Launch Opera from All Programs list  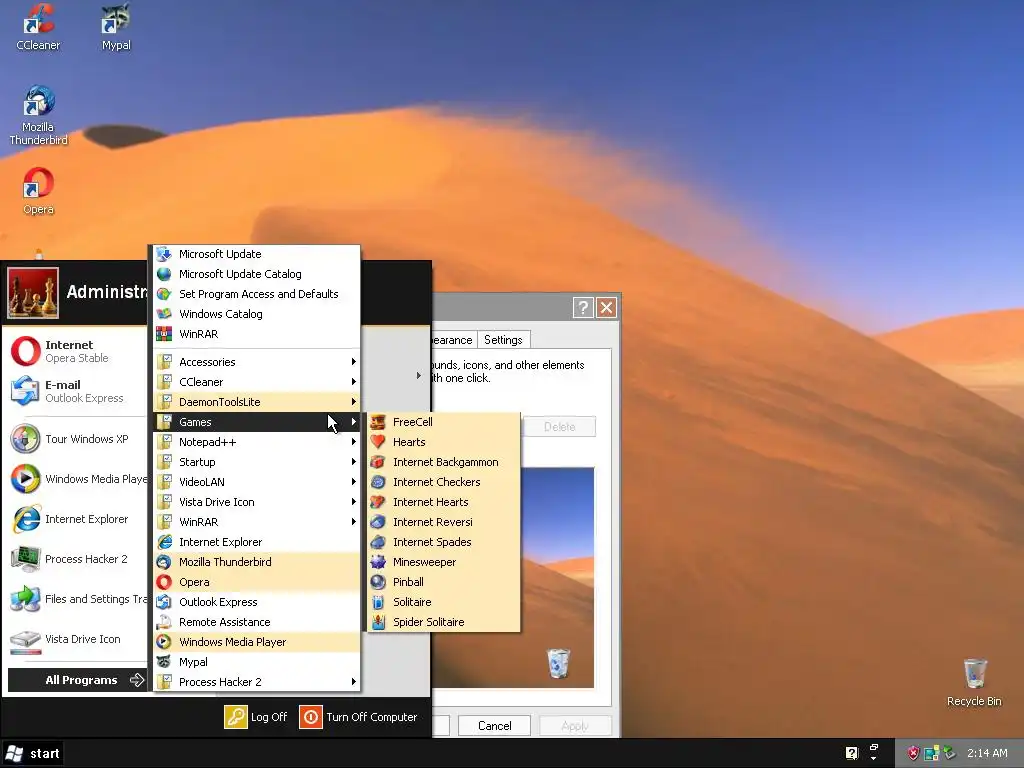click(257, 583)
